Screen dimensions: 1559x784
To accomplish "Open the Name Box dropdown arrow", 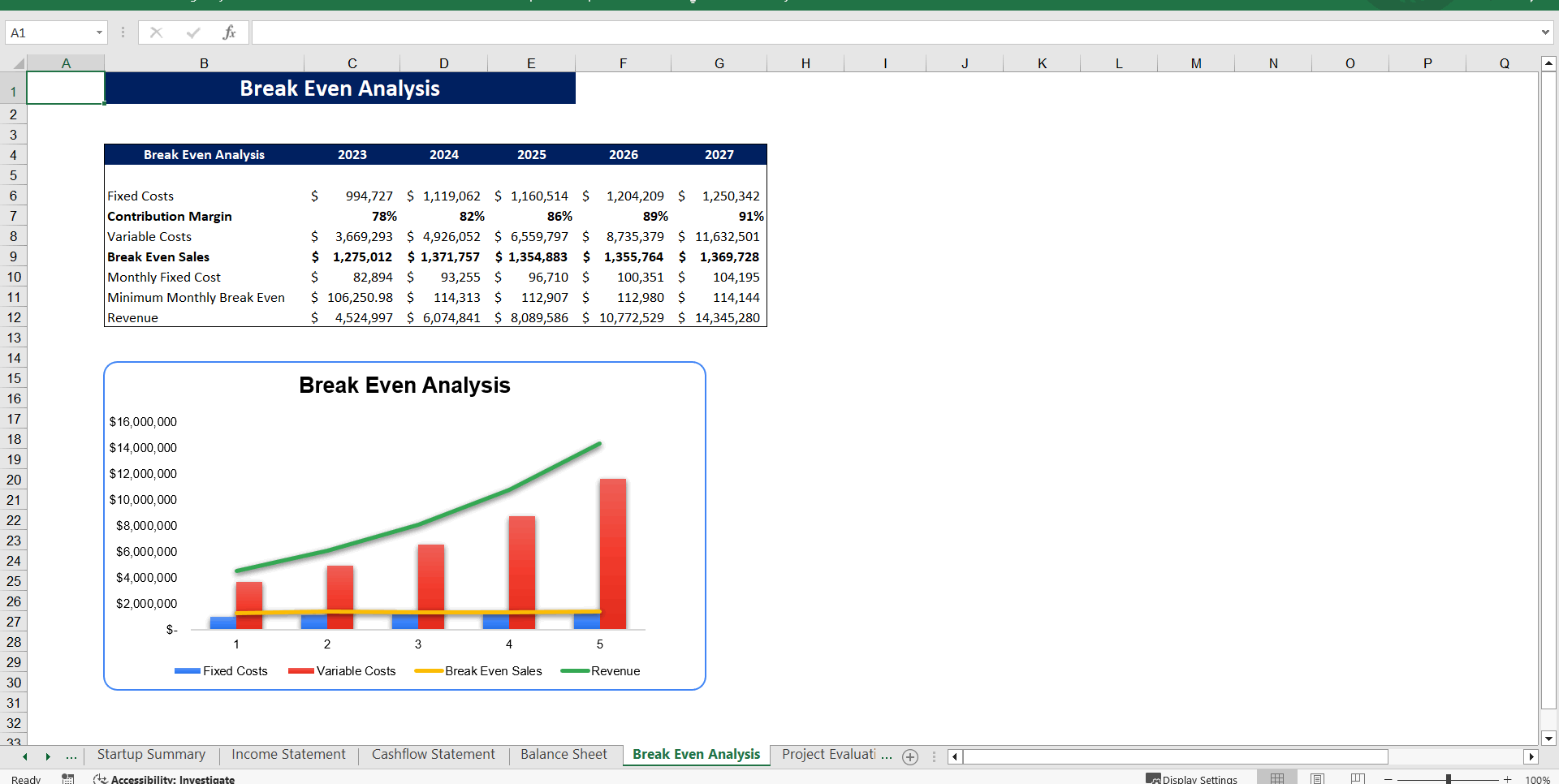I will click(x=100, y=32).
